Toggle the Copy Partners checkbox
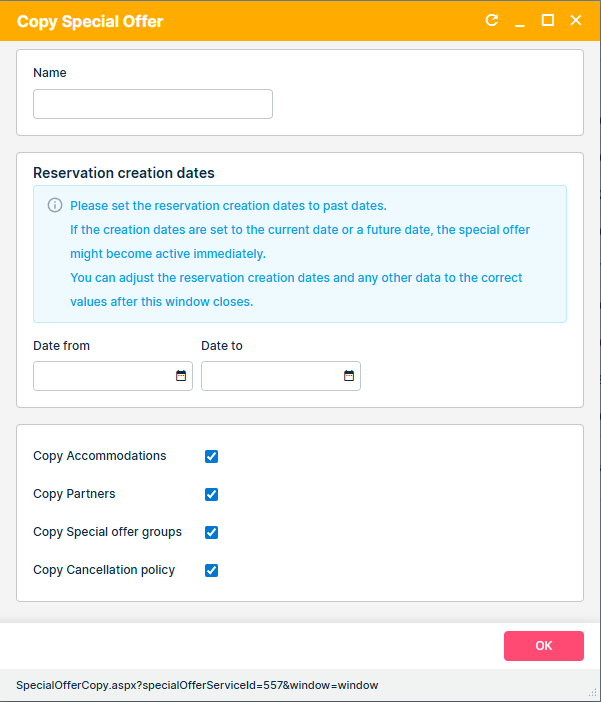This screenshot has height=702, width=601. tap(211, 495)
